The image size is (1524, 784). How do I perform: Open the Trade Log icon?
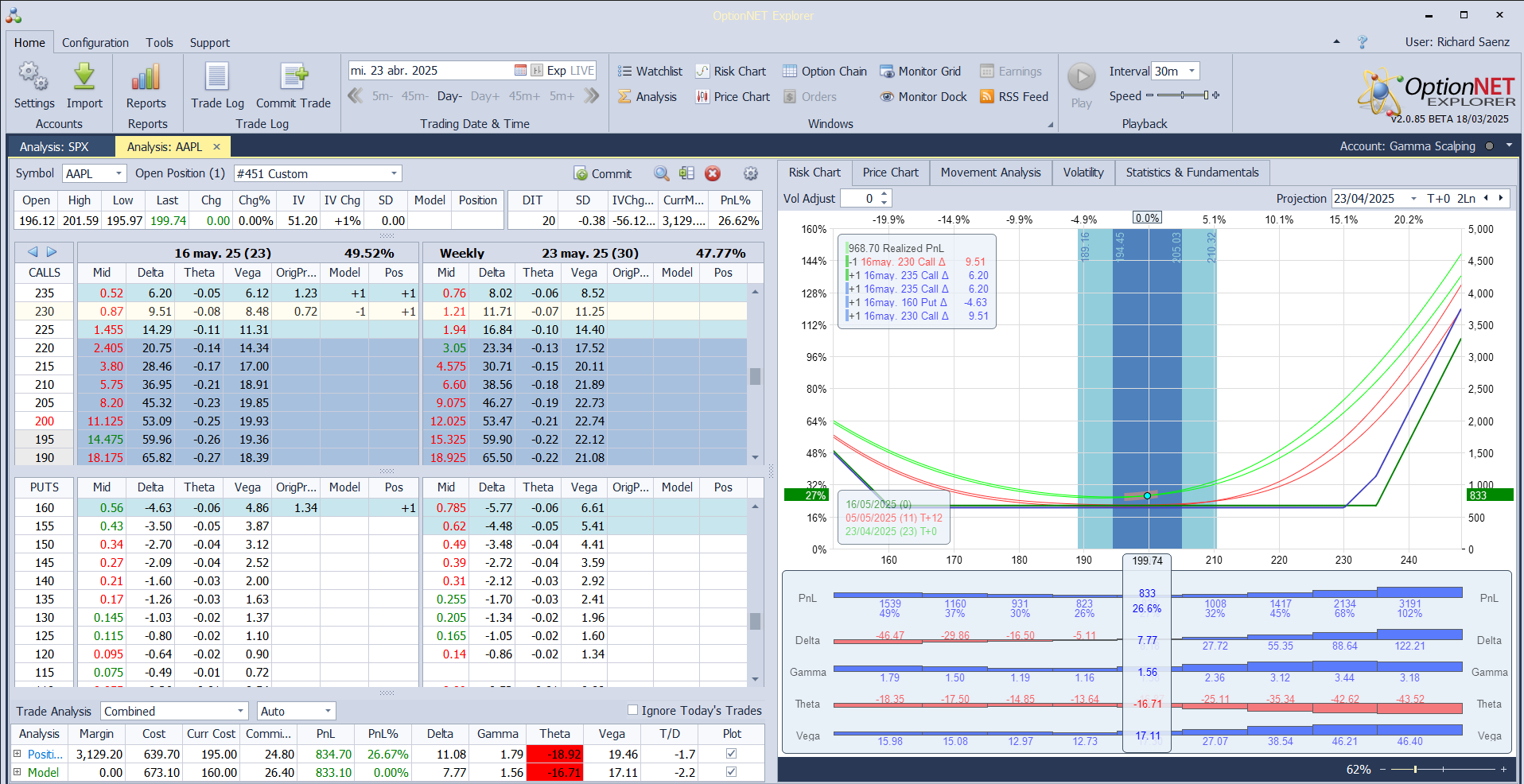coord(217,77)
